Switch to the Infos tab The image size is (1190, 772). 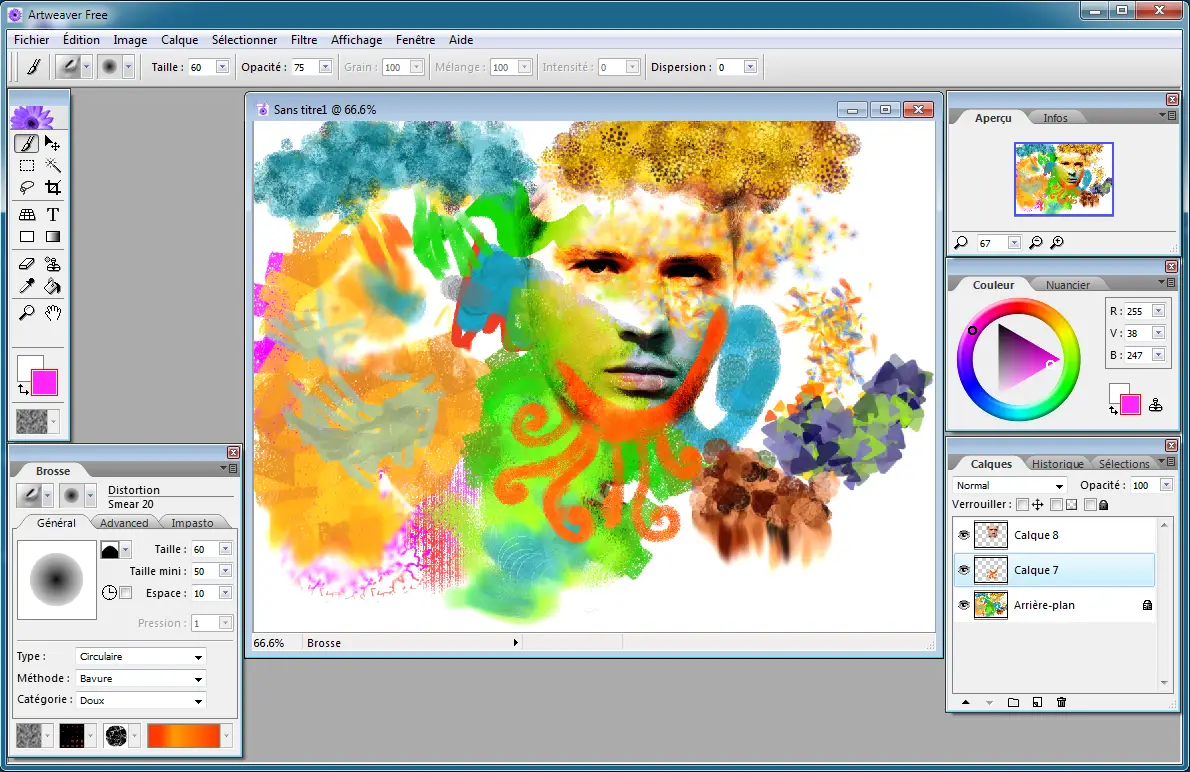[1055, 118]
